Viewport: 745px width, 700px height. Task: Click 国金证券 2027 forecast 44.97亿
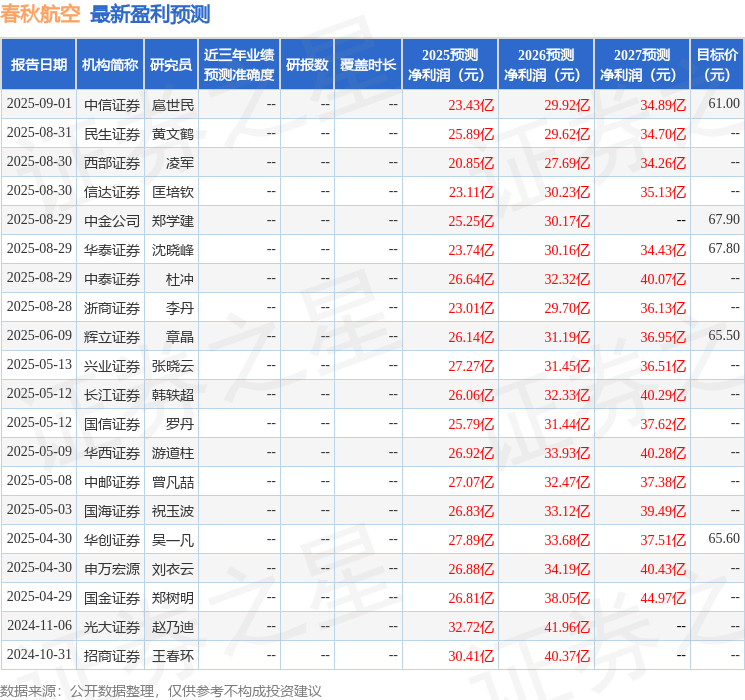pos(663,598)
